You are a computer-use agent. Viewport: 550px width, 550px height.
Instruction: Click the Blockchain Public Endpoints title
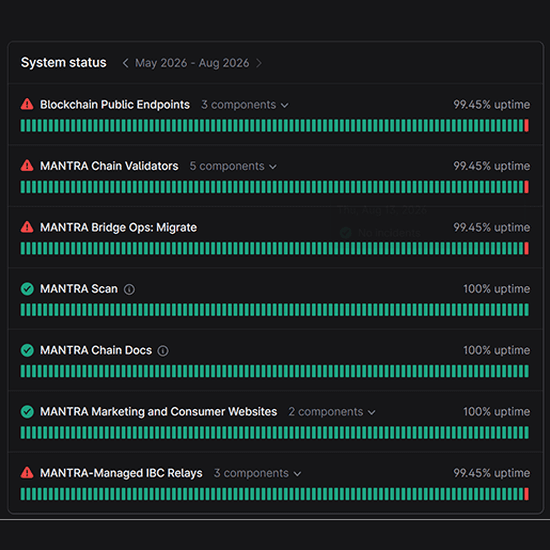[115, 105]
